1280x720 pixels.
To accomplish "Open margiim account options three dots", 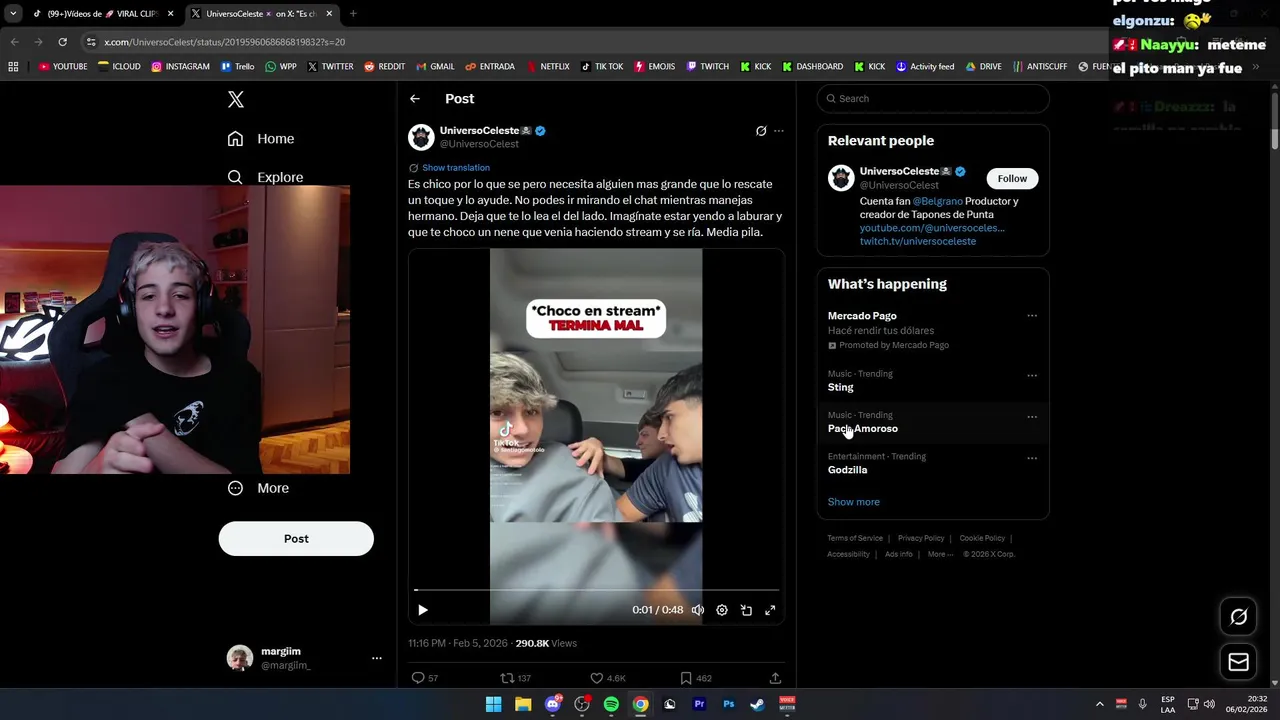I will coord(377,658).
